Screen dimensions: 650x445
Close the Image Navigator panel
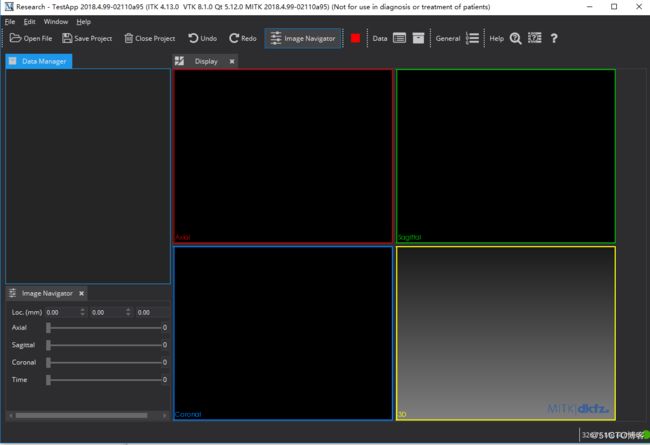(81, 294)
